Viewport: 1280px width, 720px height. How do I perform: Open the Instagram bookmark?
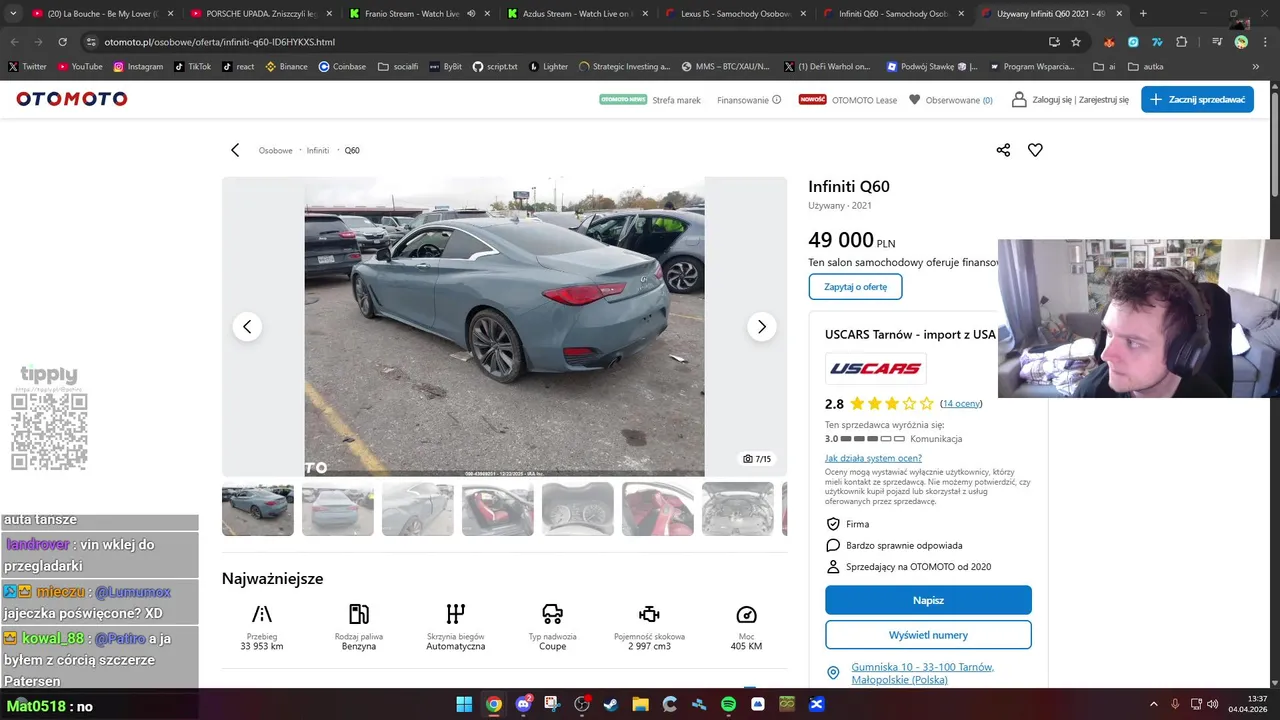138,67
